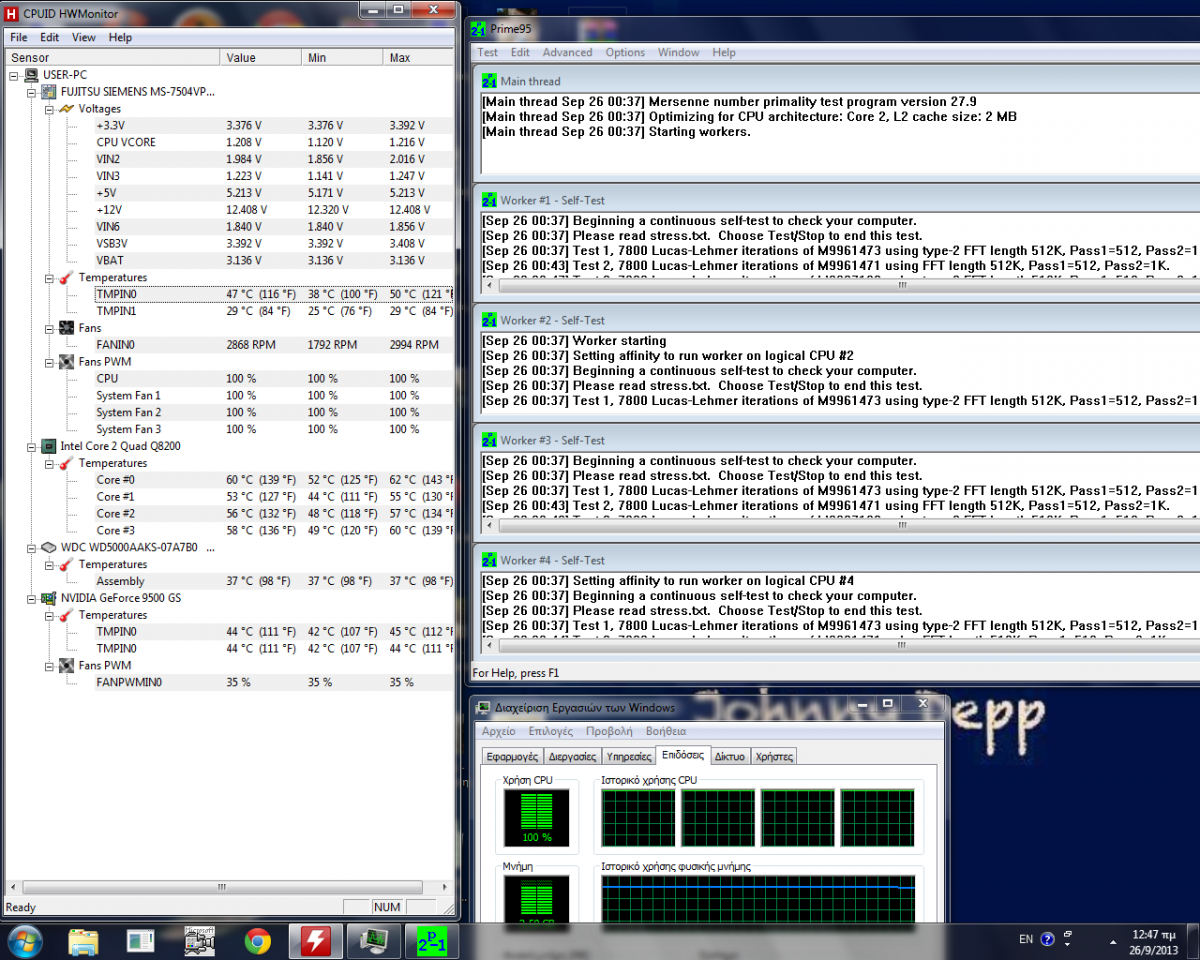Viewport: 1200px width, 960px height.
Task: Click the Prime95 title bar icon
Action: coord(477,29)
